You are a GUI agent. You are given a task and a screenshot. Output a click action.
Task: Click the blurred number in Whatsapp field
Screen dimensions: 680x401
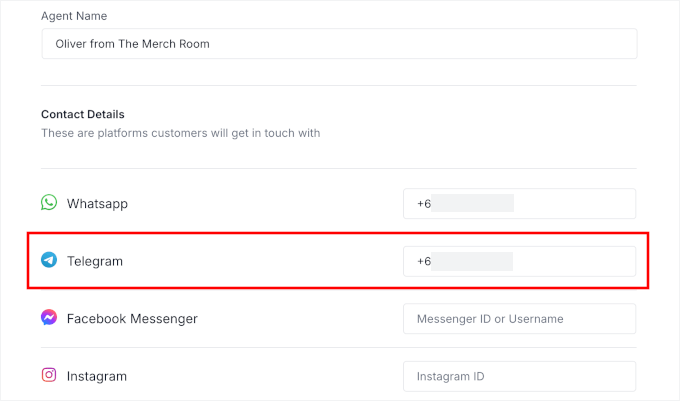473,204
